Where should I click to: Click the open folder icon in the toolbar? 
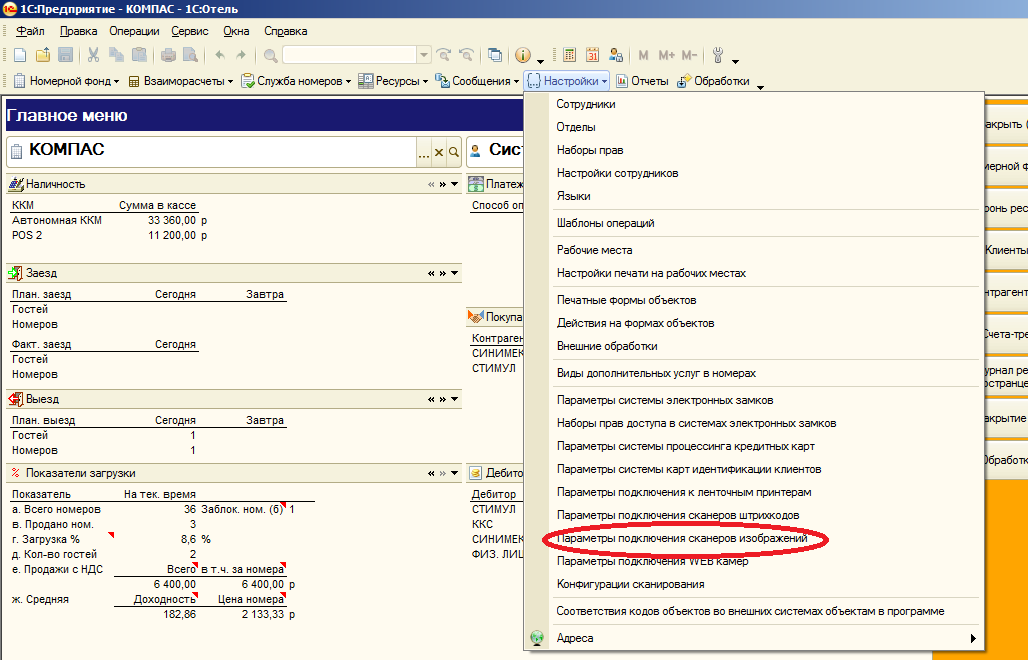click(43, 56)
